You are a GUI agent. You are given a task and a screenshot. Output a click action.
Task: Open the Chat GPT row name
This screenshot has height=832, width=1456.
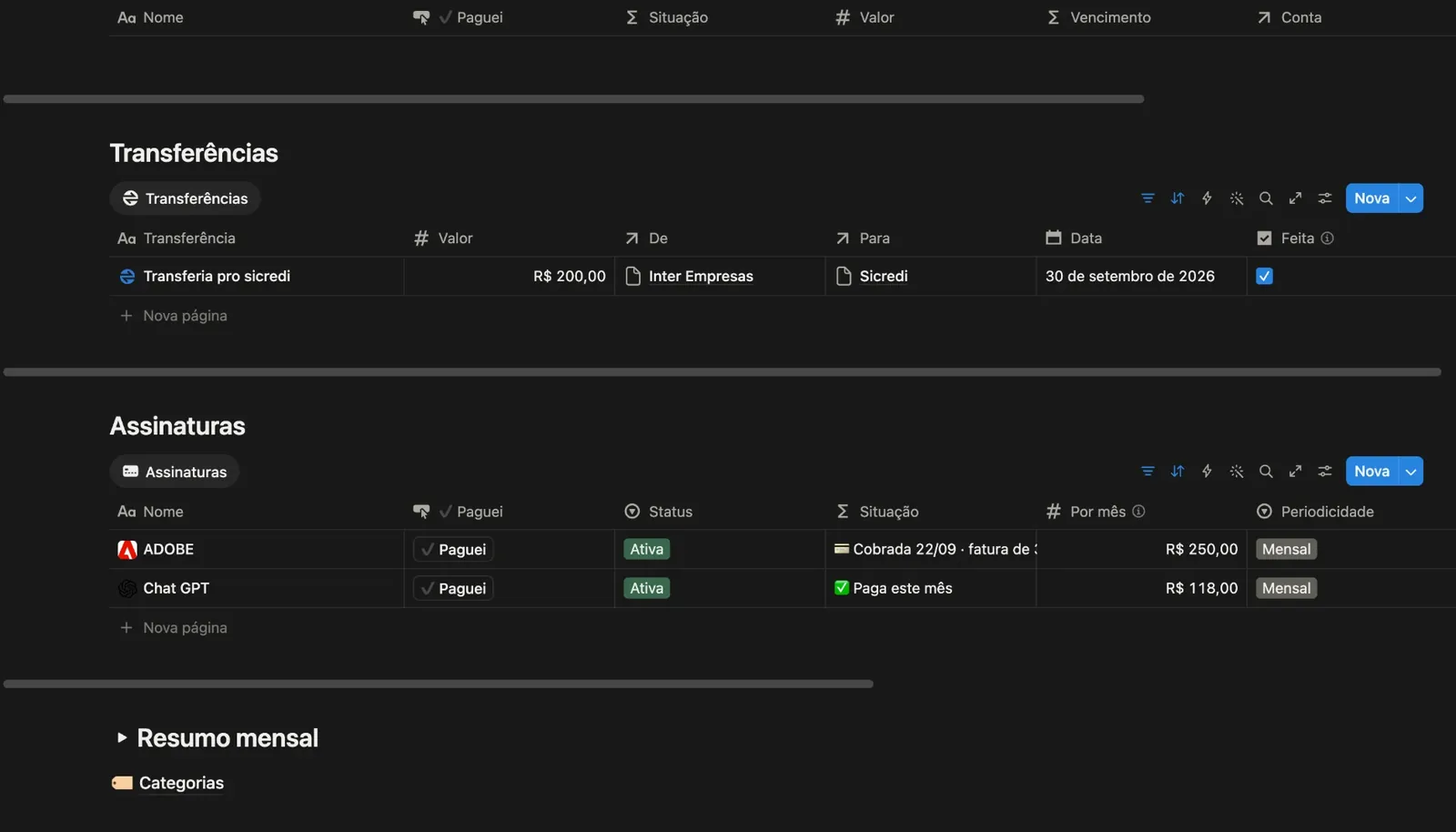click(176, 589)
